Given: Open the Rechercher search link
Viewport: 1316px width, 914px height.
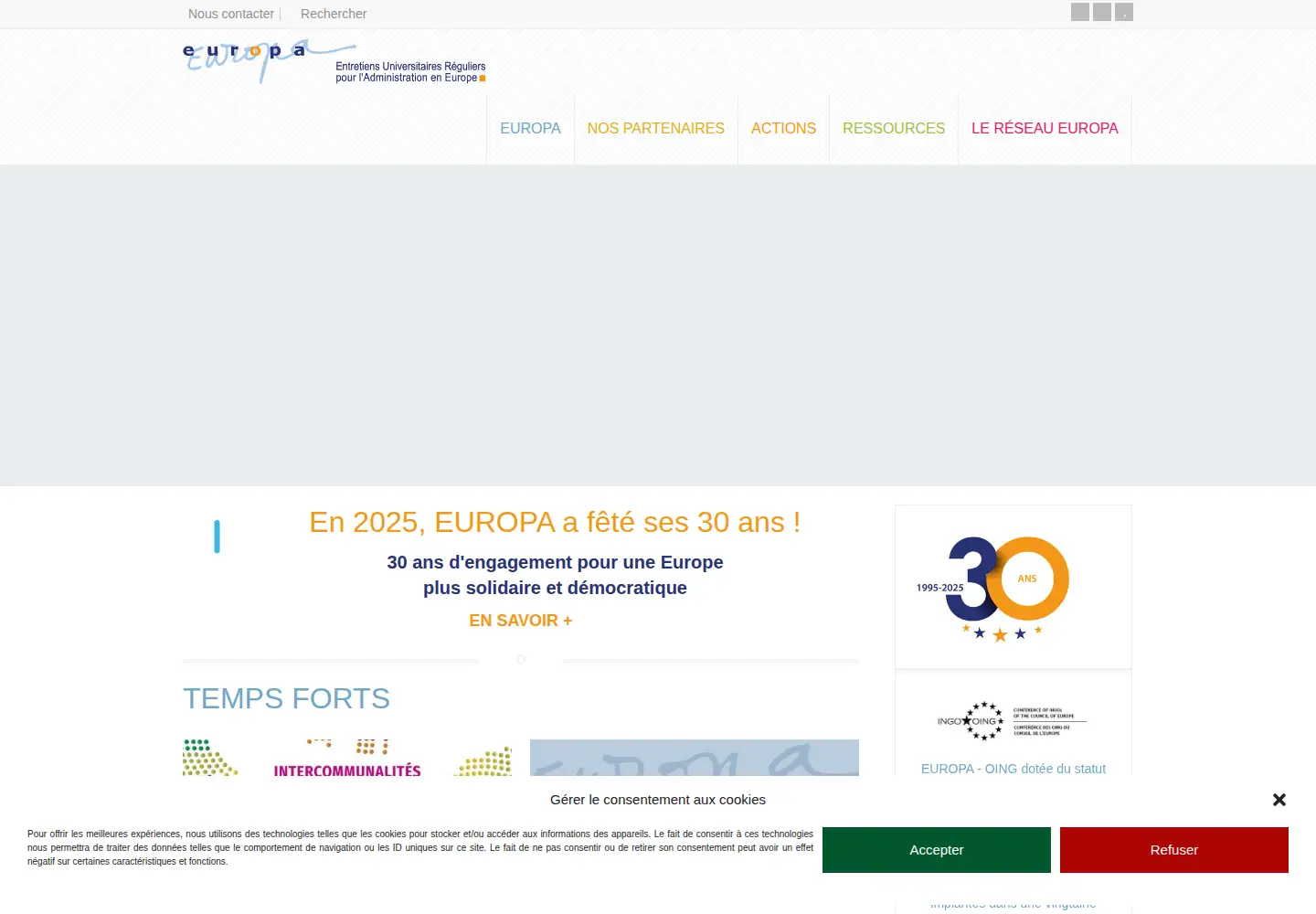Looking at the screenshot, I should point(334,14).
